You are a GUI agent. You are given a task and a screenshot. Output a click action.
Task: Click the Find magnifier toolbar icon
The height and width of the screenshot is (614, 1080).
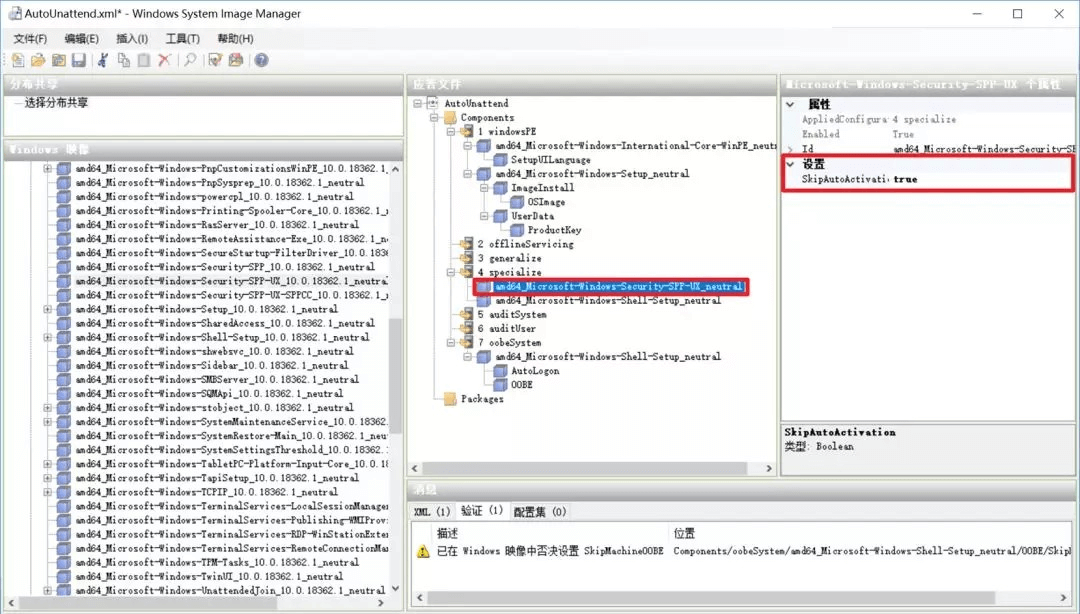[190, 61]
